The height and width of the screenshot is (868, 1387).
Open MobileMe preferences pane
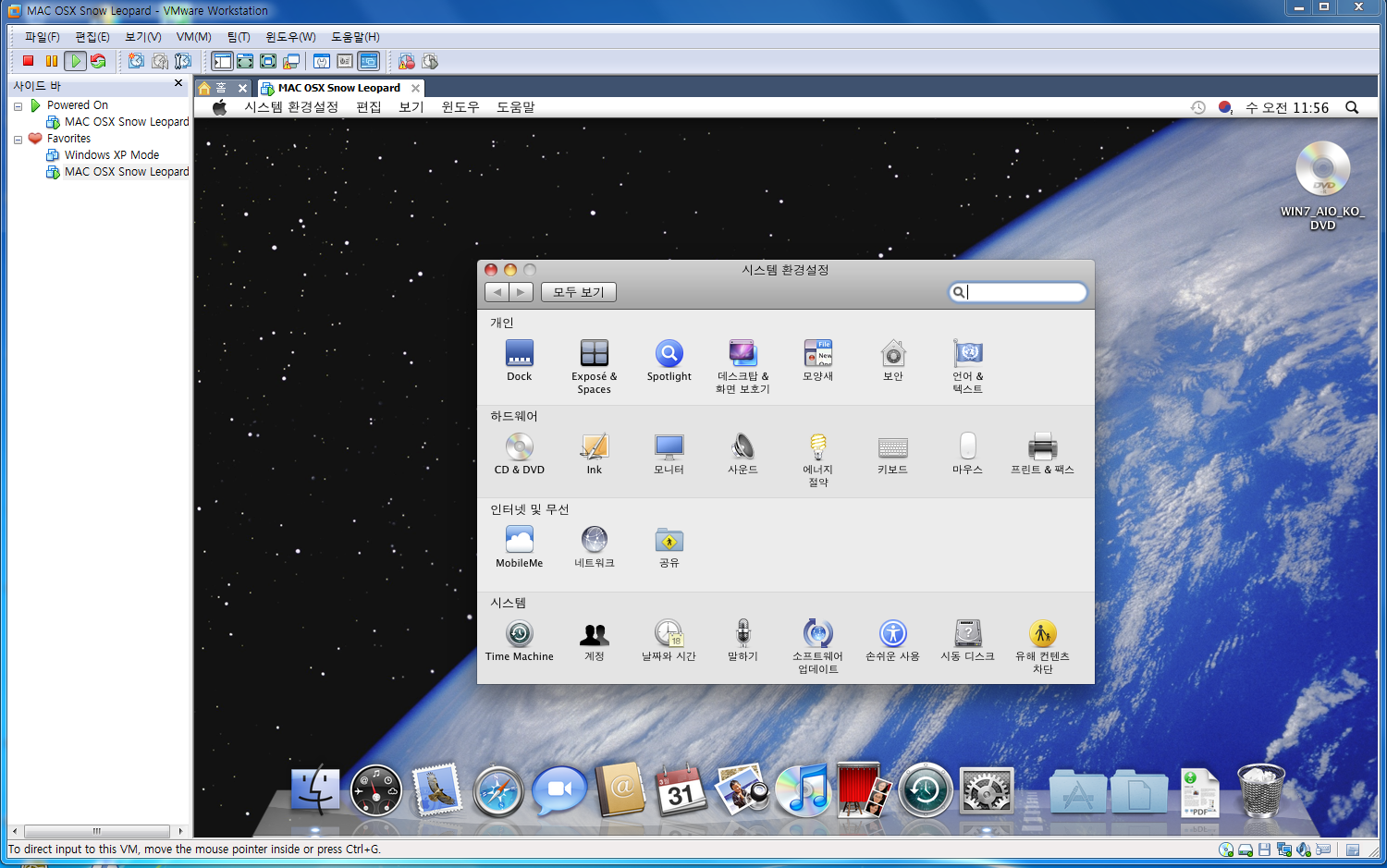click(x=519, y=547)
